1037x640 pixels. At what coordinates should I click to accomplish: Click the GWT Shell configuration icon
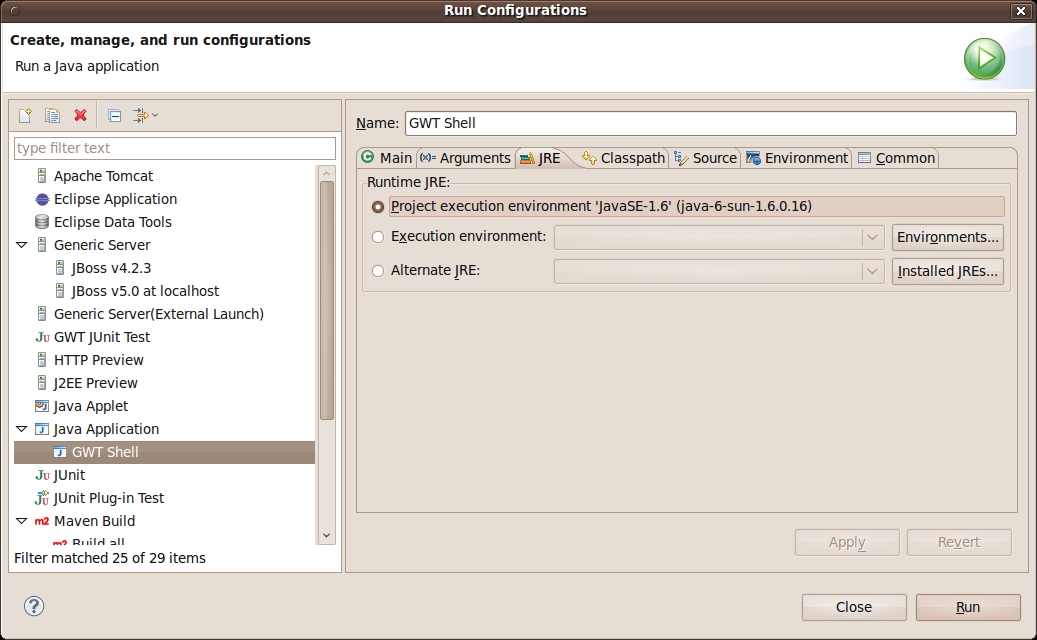[60, 452]
